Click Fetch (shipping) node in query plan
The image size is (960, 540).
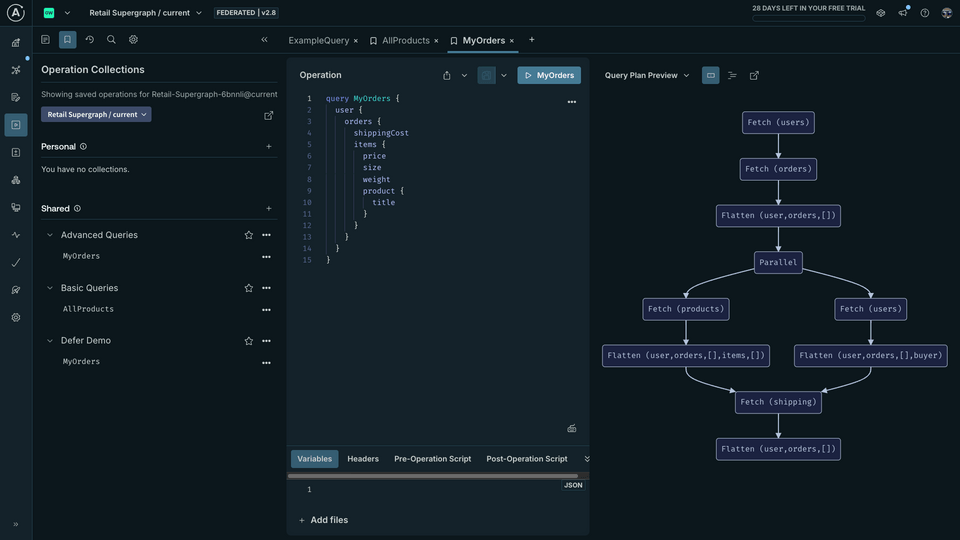pyautogui.click(x=778, y=402)
